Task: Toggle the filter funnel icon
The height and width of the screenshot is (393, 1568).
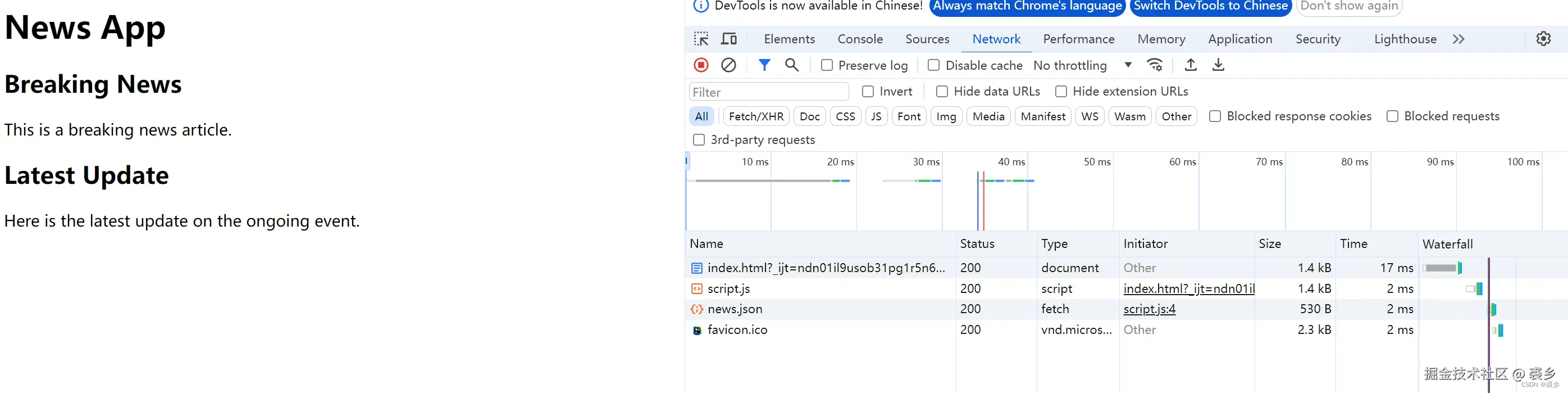Action: pos(764,65)
